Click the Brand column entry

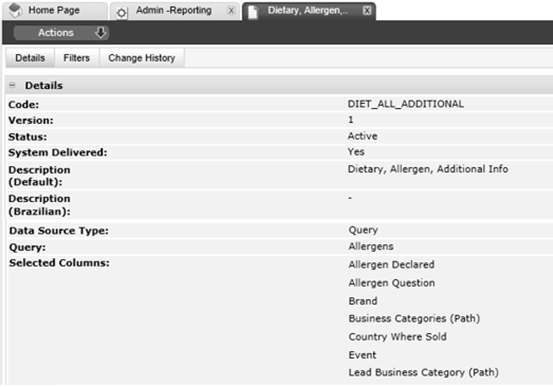click(x=363, y=301)
